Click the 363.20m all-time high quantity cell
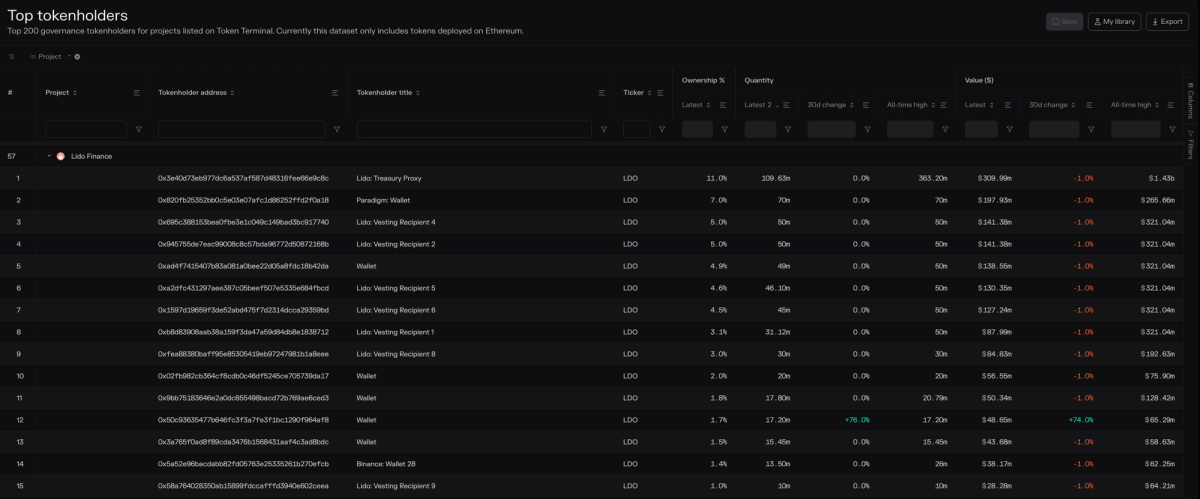Image resolution: width=1200 pixels, height=499 pixels. point(933,178)
